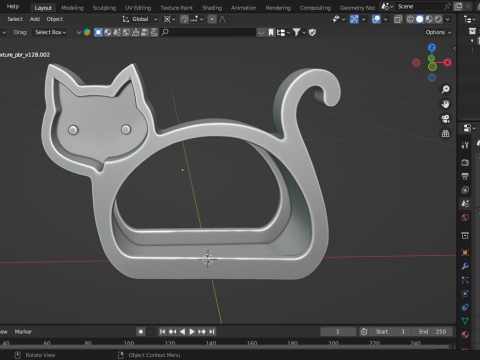Screen dimensions: 480x360
Task: Open the Options dropdown
Action: 438,32
